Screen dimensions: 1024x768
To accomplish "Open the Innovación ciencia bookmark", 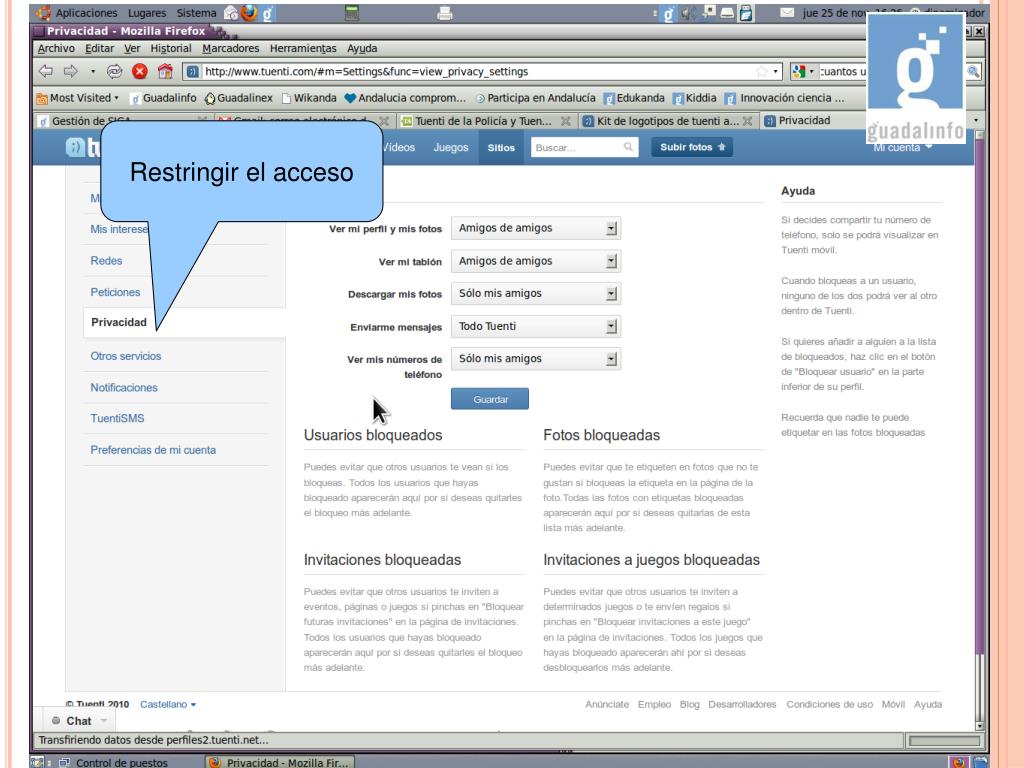I will click(x=784, y=98).
